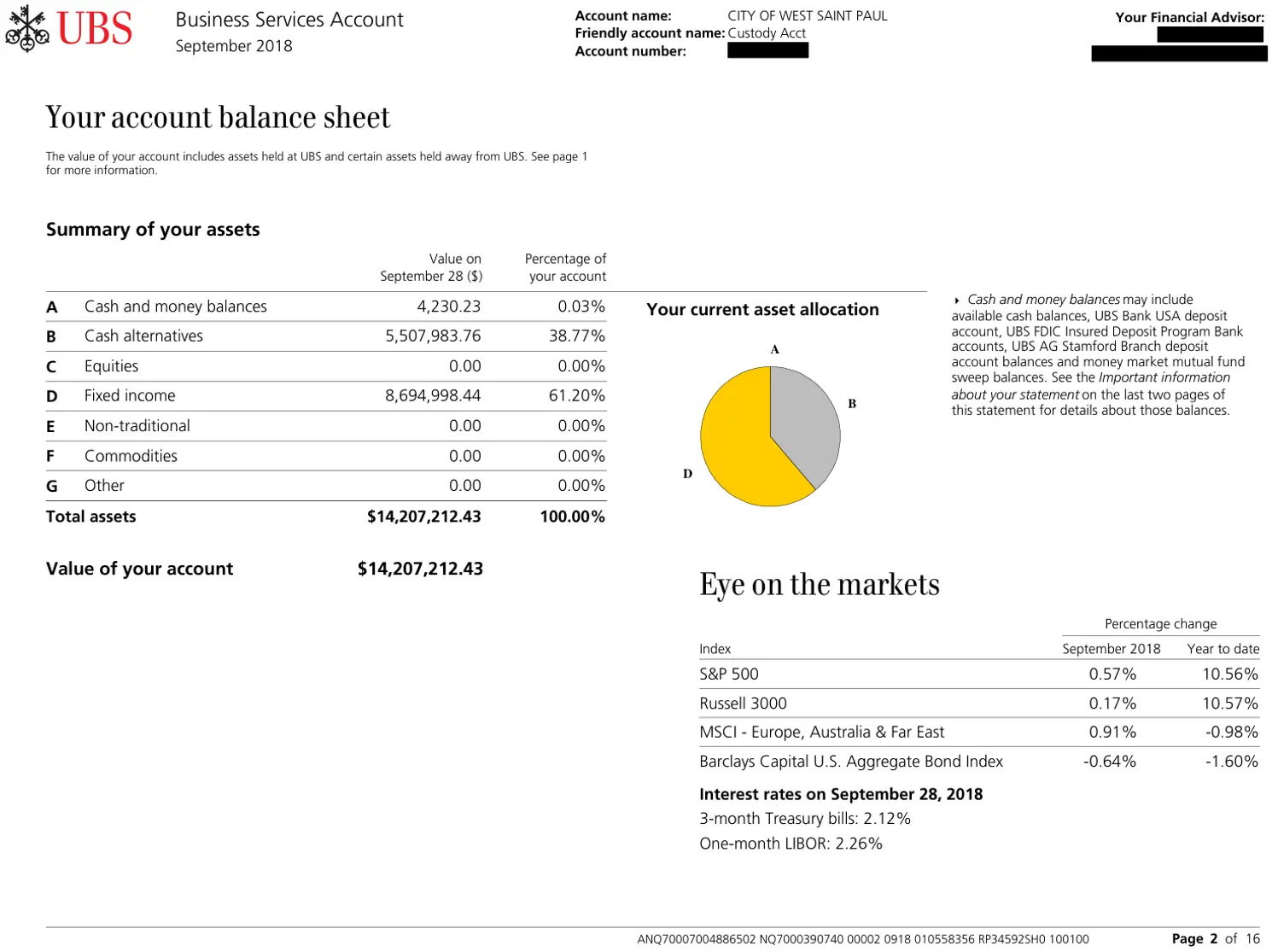Click the "Value of your account" label
1272x952 pixels.
139,569
